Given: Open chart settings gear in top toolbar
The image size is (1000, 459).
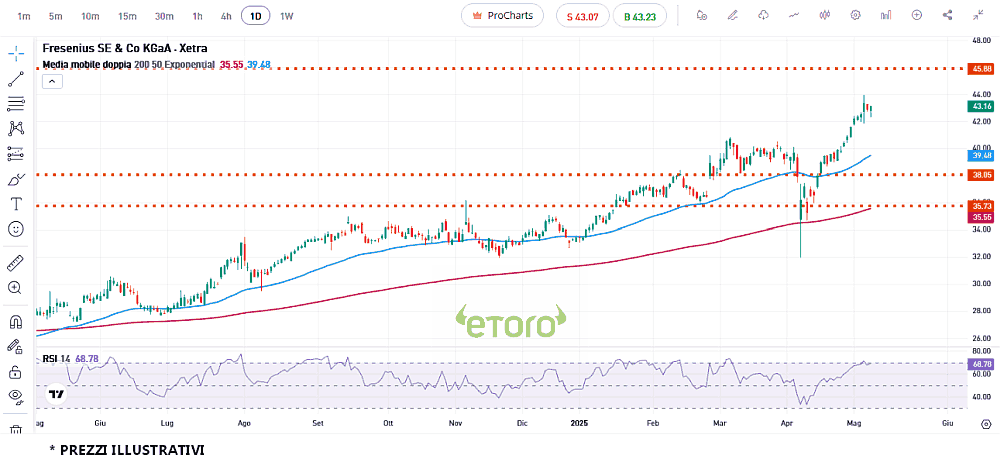Looking at the screenshot, I should coord(856,15).
